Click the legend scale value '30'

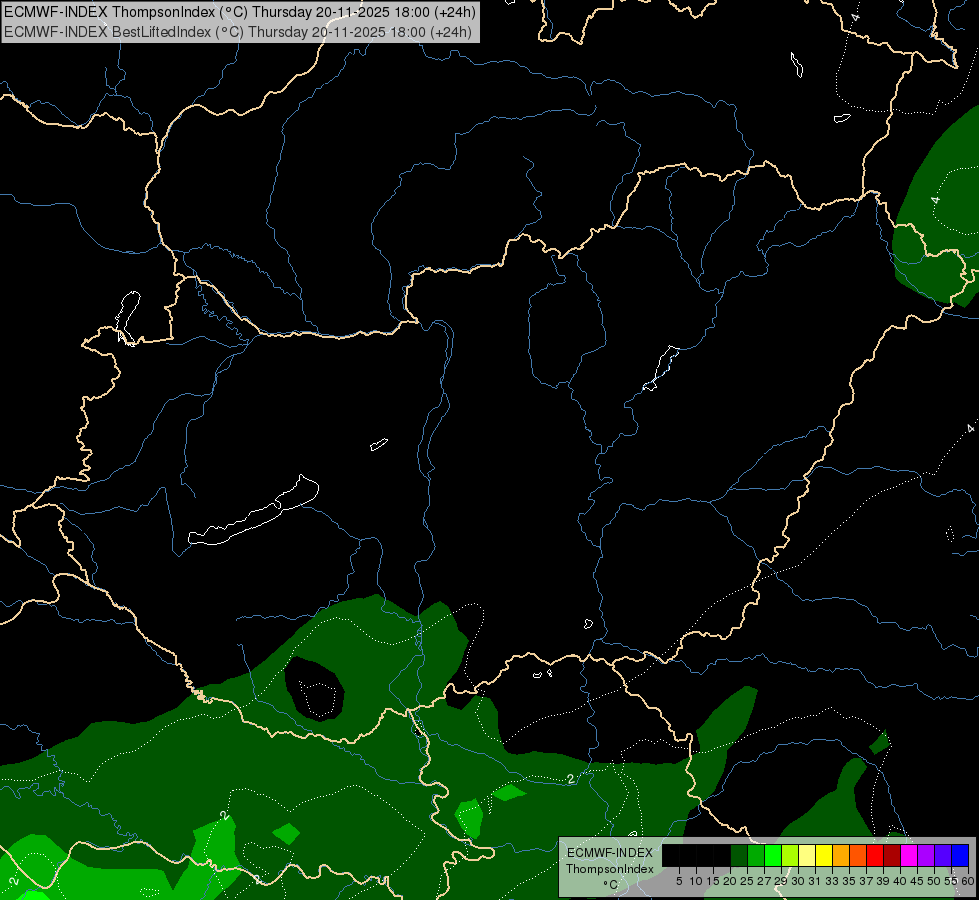798,881
